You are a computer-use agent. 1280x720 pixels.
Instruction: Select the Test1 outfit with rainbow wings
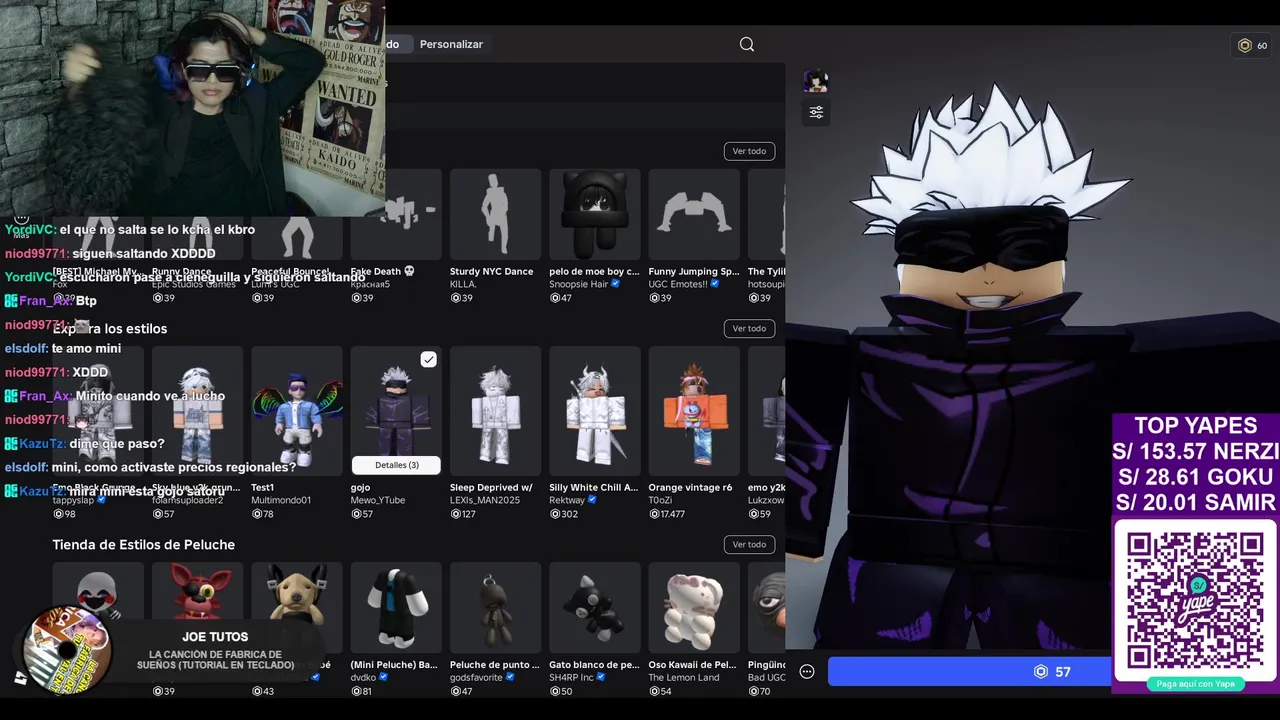297,411
